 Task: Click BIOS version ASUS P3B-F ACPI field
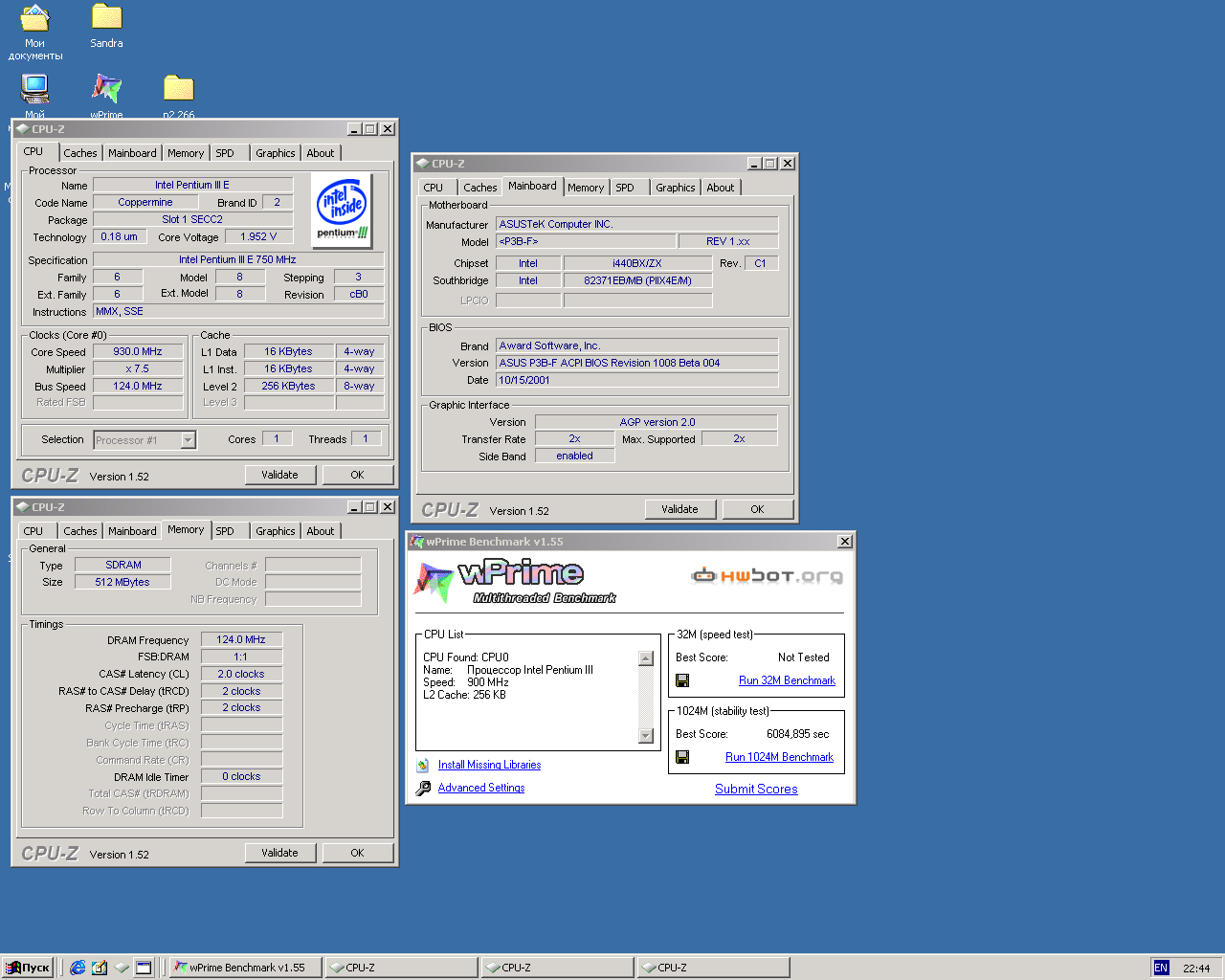coord(637,363)
